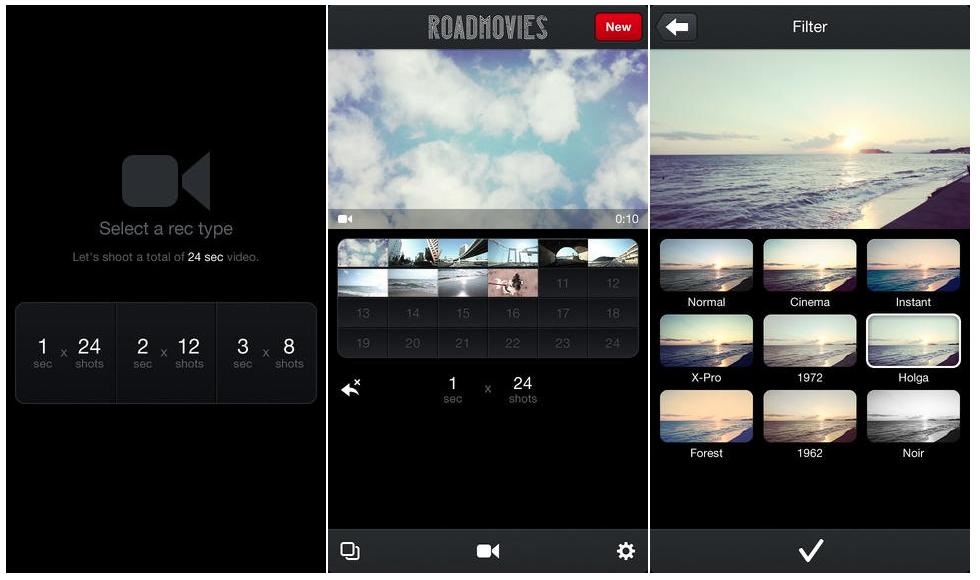This screenshot has height=580, width=980.
Task: Start recording with the bottom camera icon
Action: [488, 551]
